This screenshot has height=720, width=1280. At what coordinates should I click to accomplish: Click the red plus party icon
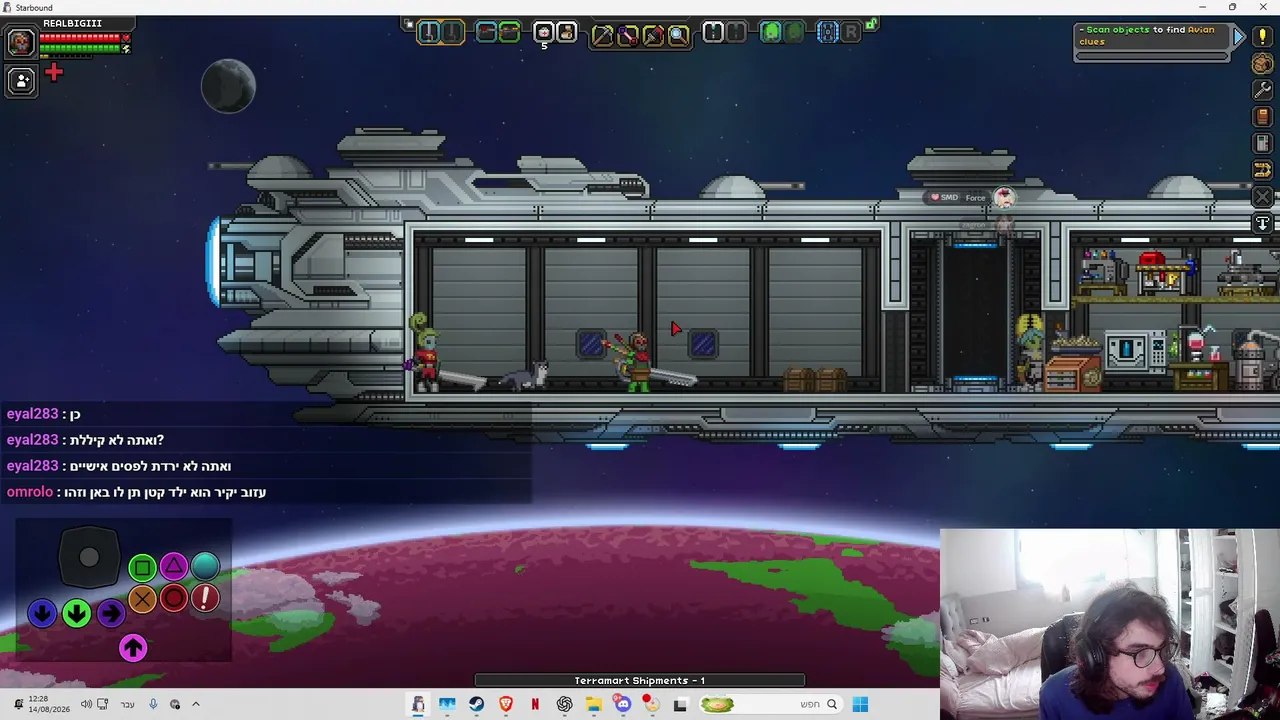(54, 72)
